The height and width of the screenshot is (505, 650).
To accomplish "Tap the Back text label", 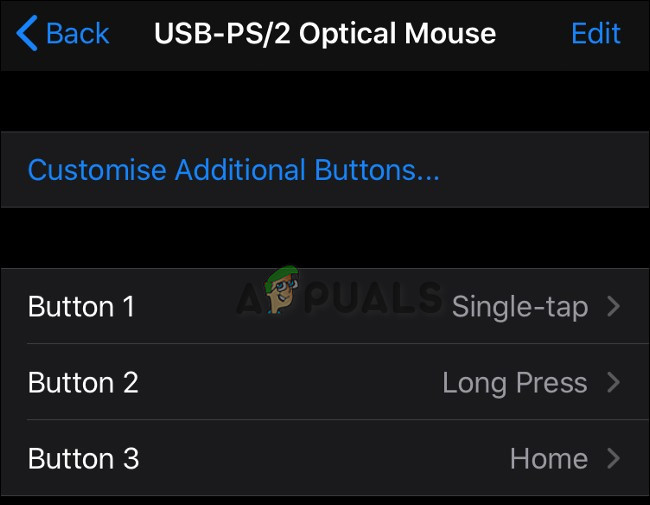I will click(x=78, y=33).
